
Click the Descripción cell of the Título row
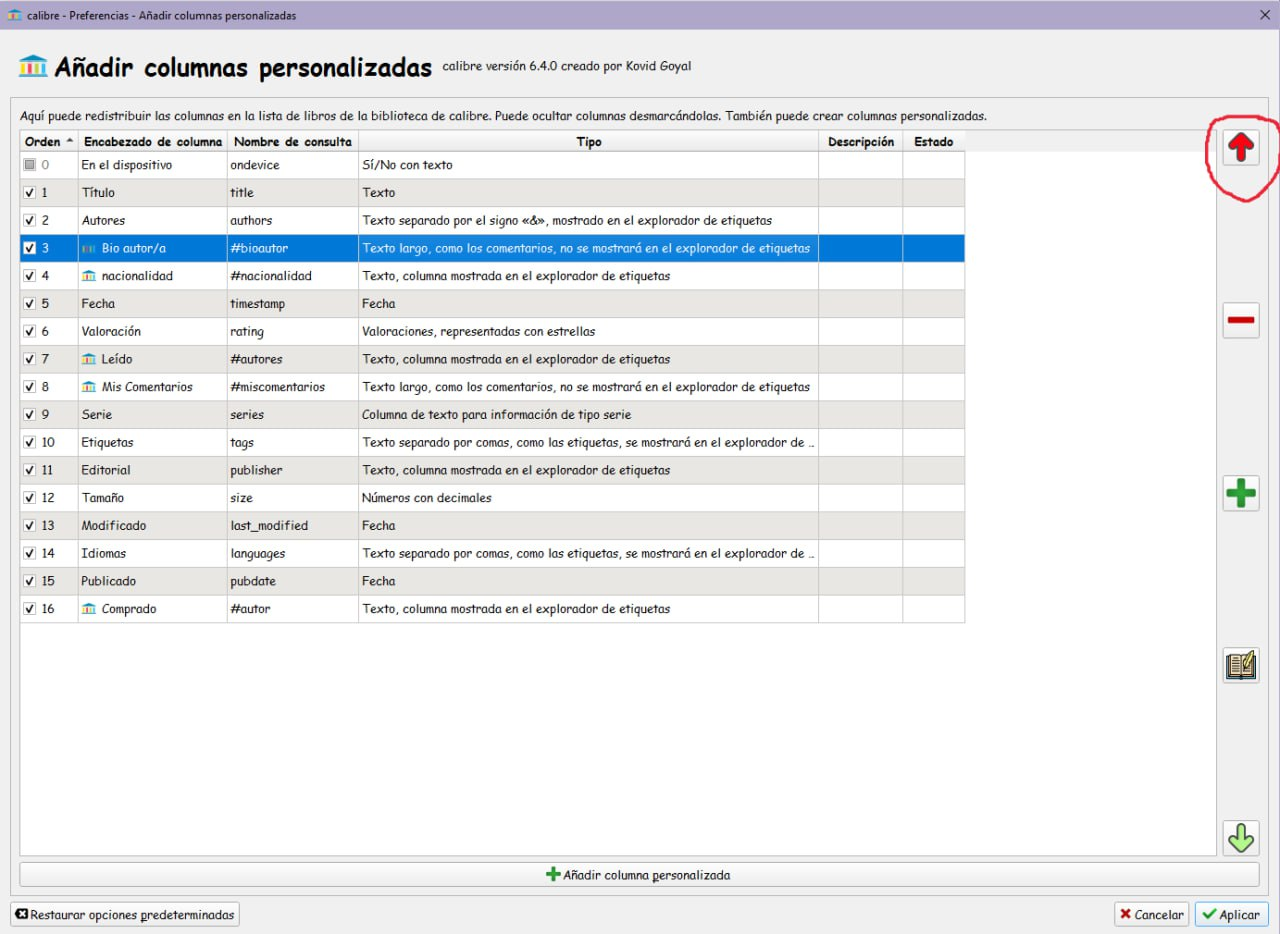pyautogui.click(x=861, y=193)
